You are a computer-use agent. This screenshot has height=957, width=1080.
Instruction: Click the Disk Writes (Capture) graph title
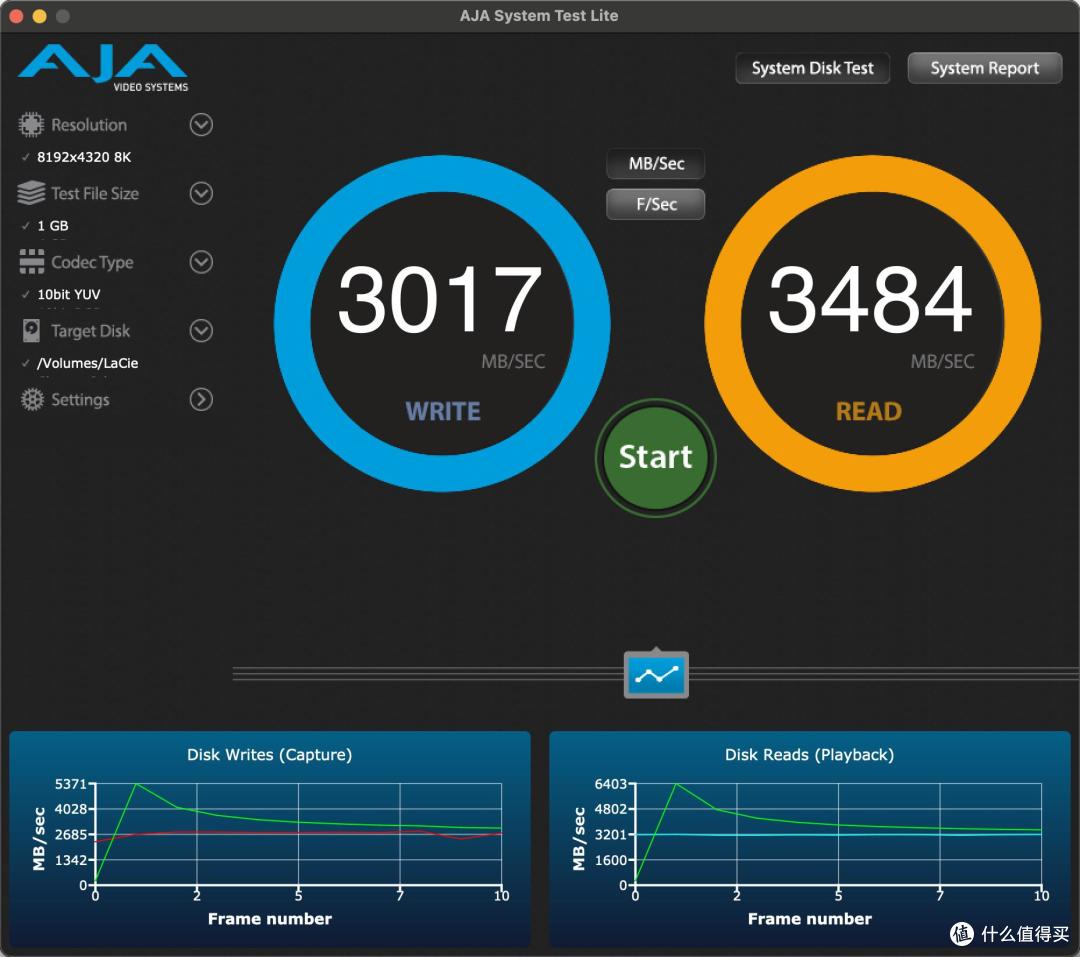coord(269,754)
